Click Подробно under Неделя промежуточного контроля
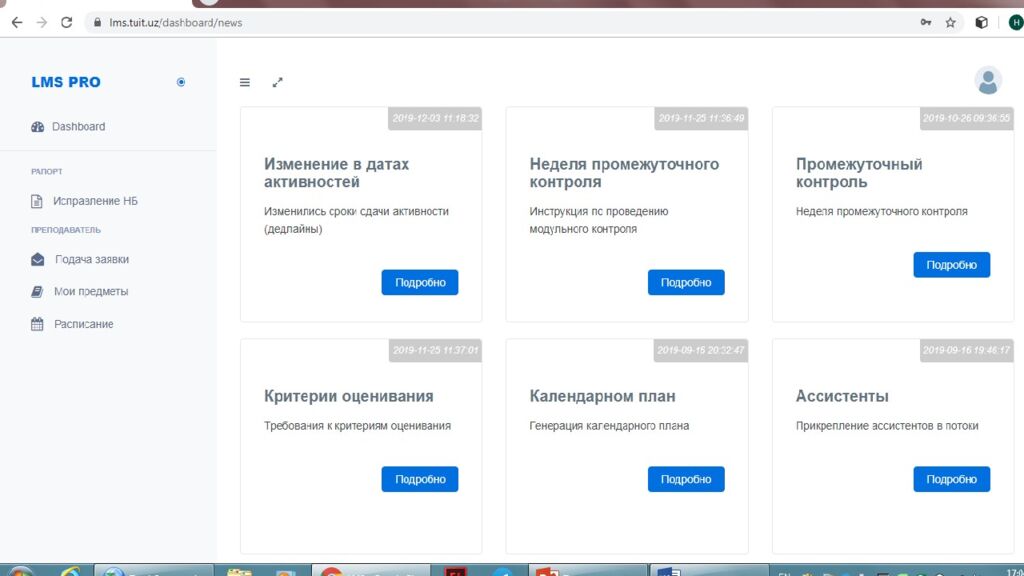Viewport: 1024px width, 576px height. coord(686,283)
